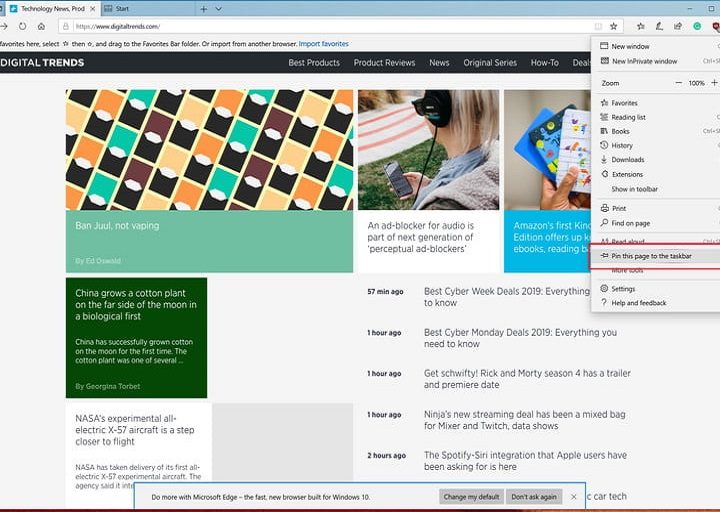This screenshot has height=512, width=720.
Task: Open the new tab plus icon
Action: tap(204, 8)
